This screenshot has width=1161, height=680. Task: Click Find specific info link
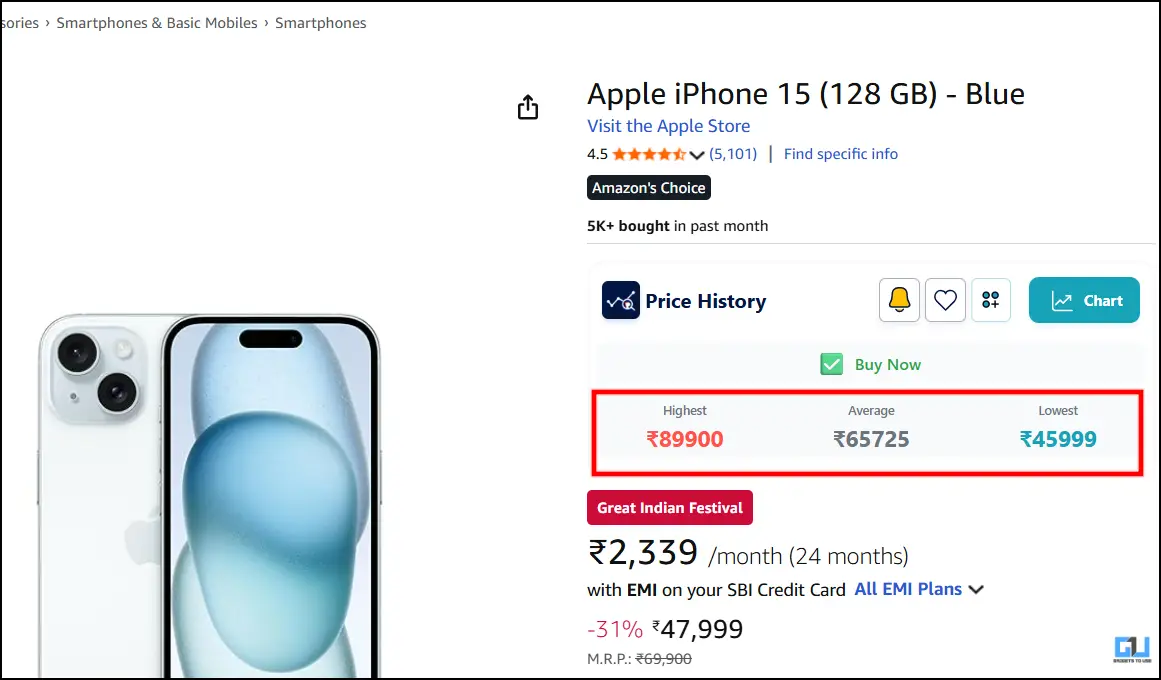[x=840, y=154]
